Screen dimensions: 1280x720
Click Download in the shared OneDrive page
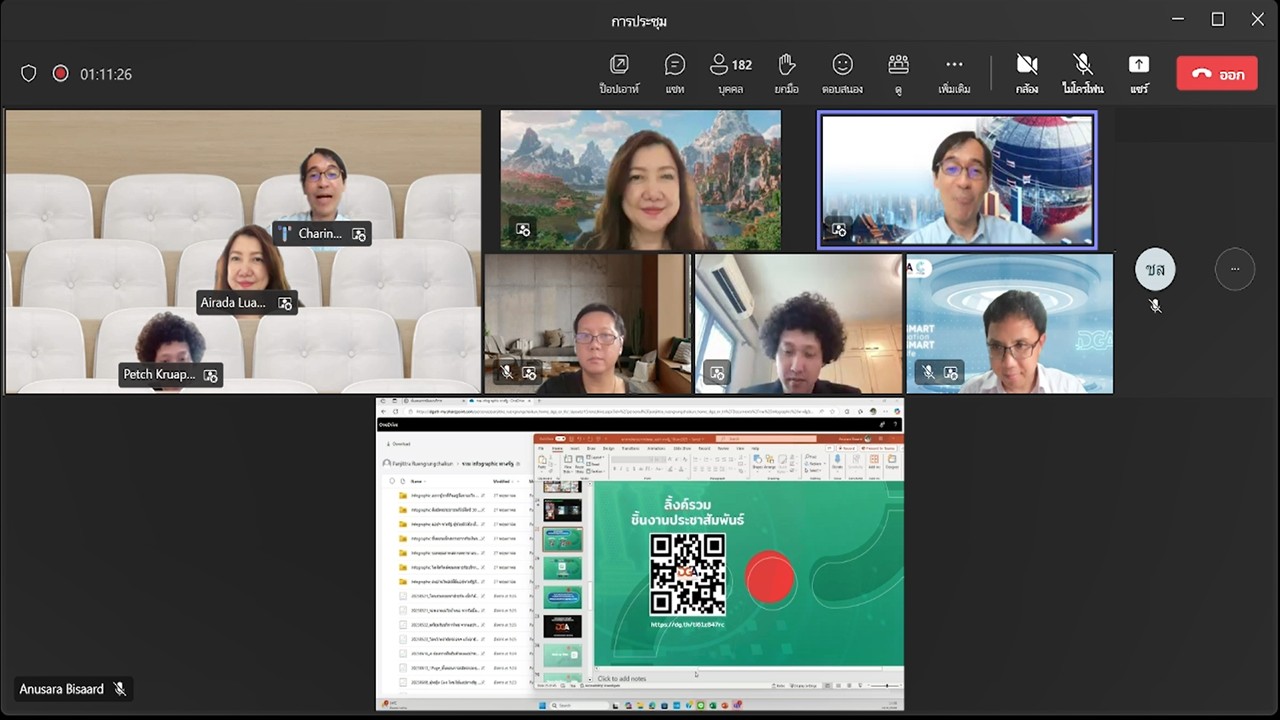pos(397,443)
